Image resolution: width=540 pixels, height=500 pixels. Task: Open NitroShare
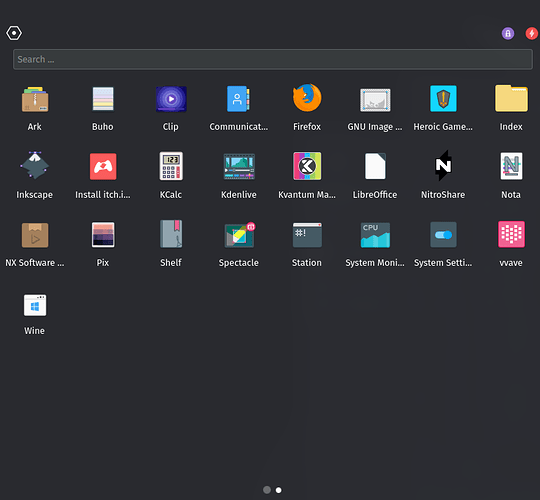click(443, 166)
